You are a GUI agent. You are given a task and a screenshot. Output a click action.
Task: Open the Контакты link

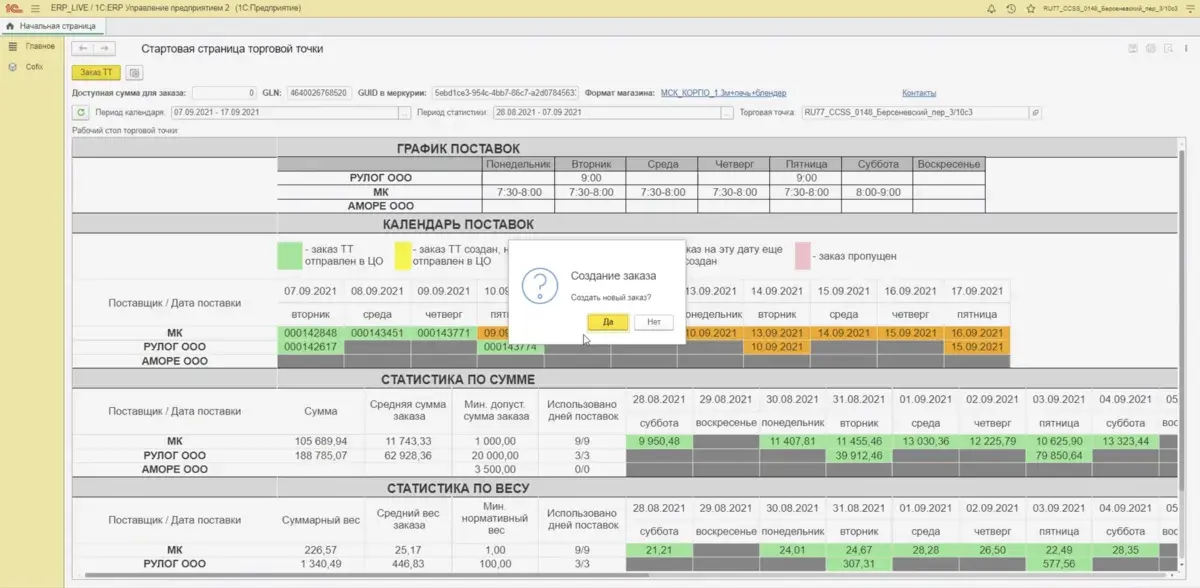(x=919, y=93)
